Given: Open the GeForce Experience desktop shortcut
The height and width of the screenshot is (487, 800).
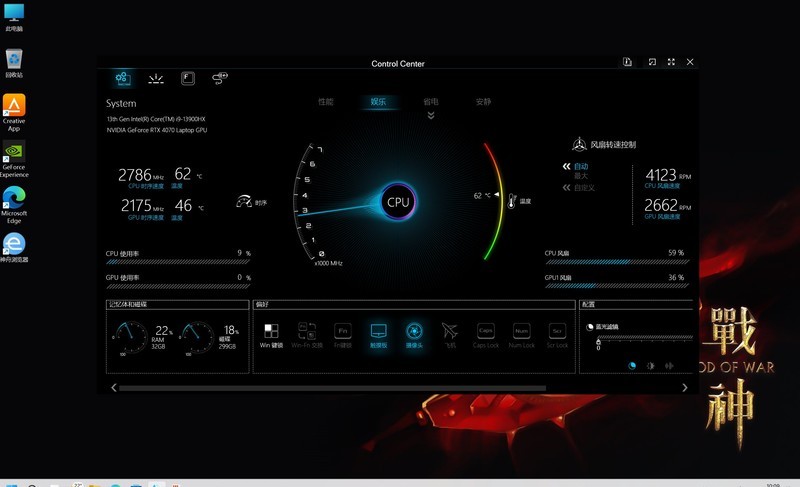Looking at the screenshot, I should pos(14,159).
